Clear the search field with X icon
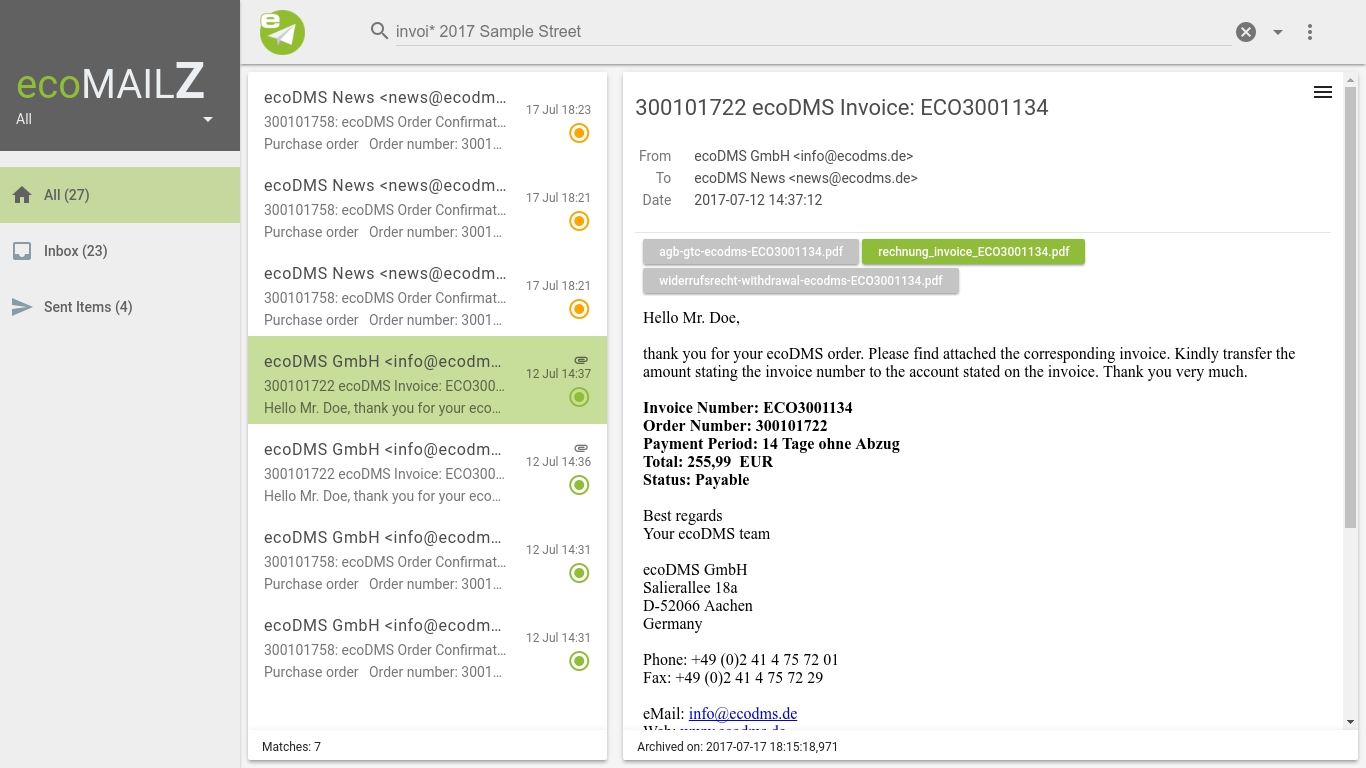 click(1246, 32)
